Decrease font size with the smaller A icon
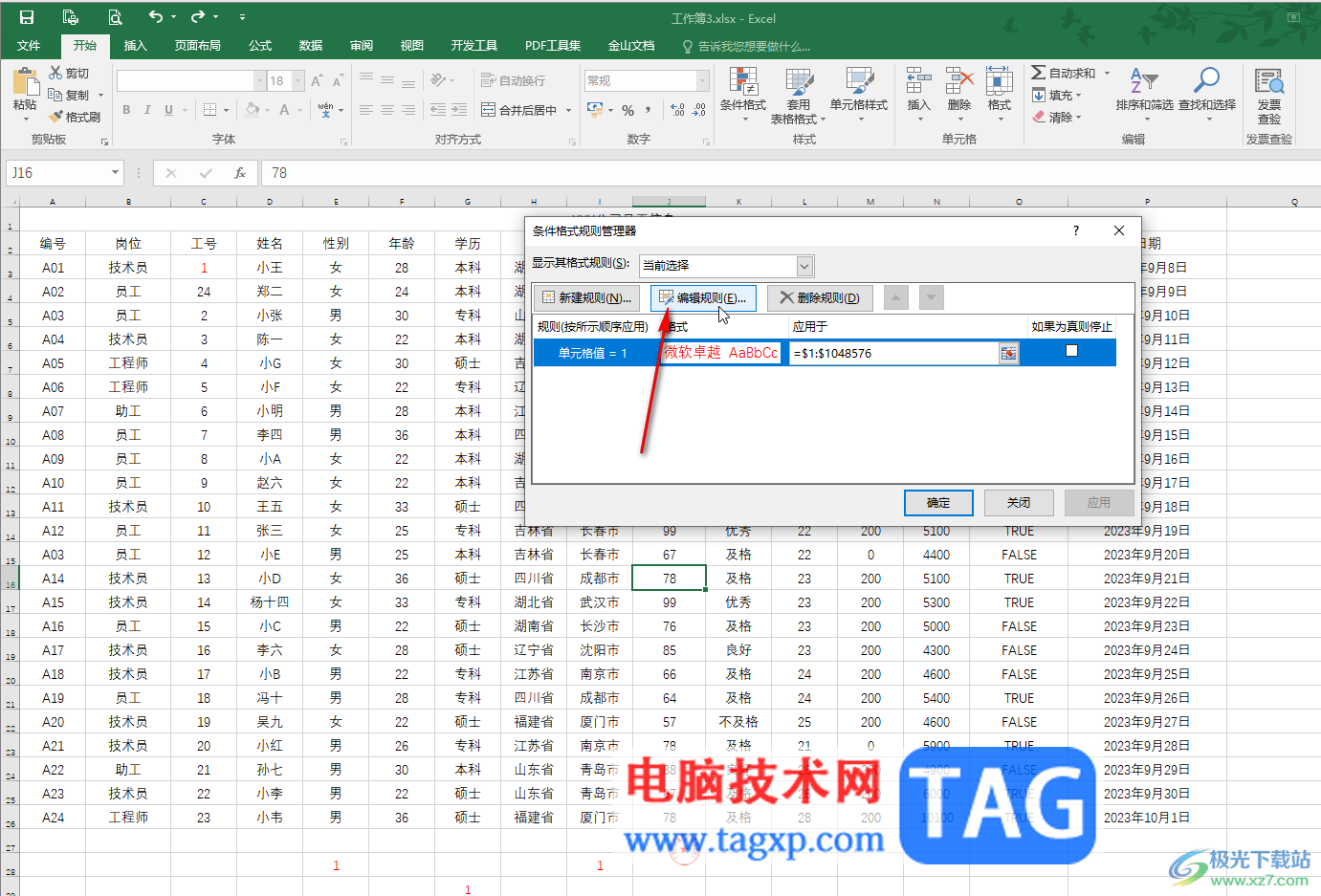Viewport: 1321px width, 896px height. [338, 80]
